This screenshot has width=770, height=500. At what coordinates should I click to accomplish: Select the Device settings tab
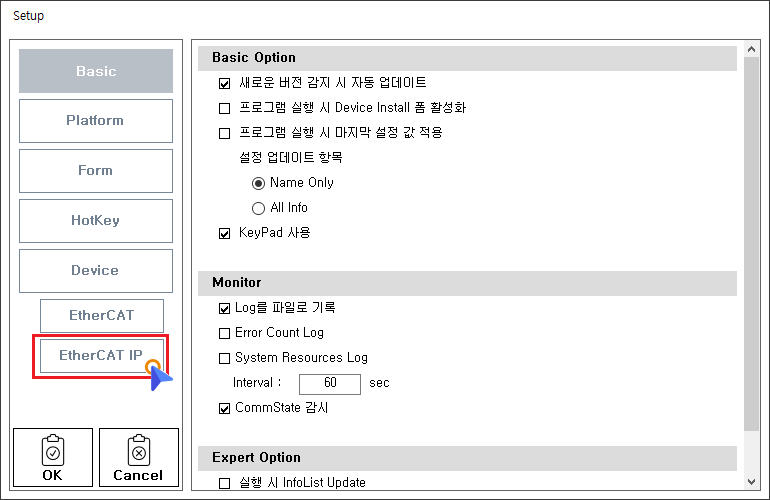96,271
